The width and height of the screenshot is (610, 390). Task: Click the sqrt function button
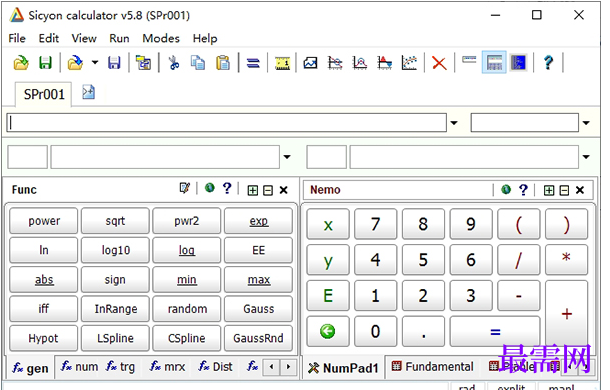coord(115,221)
